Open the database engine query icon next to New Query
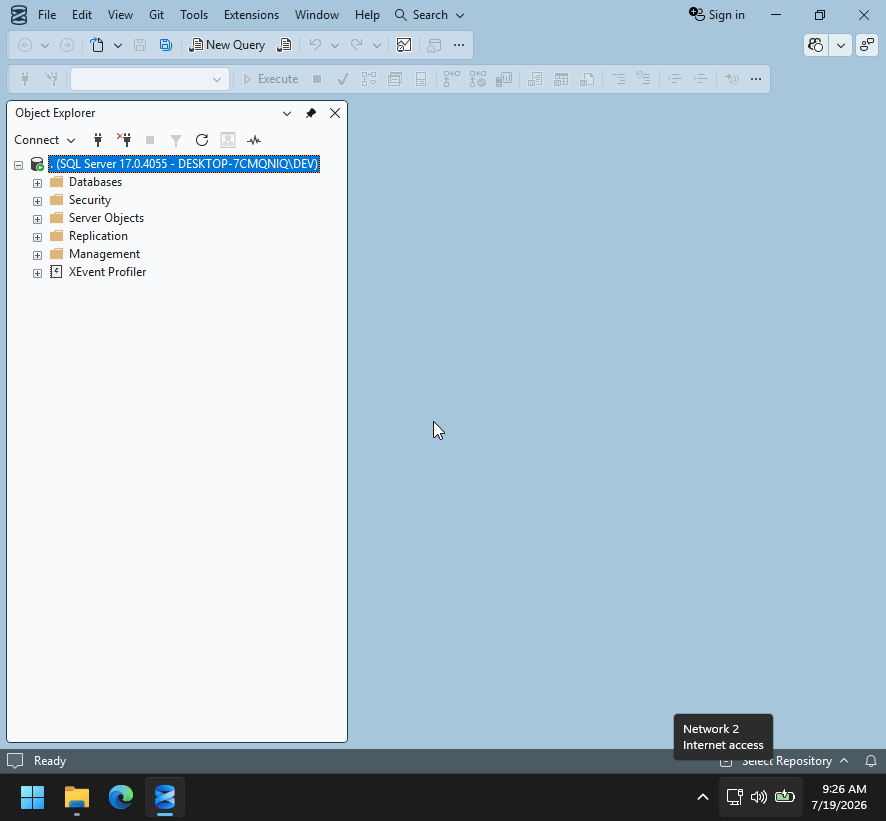This screenshot has width=886, height=821. 284,45
